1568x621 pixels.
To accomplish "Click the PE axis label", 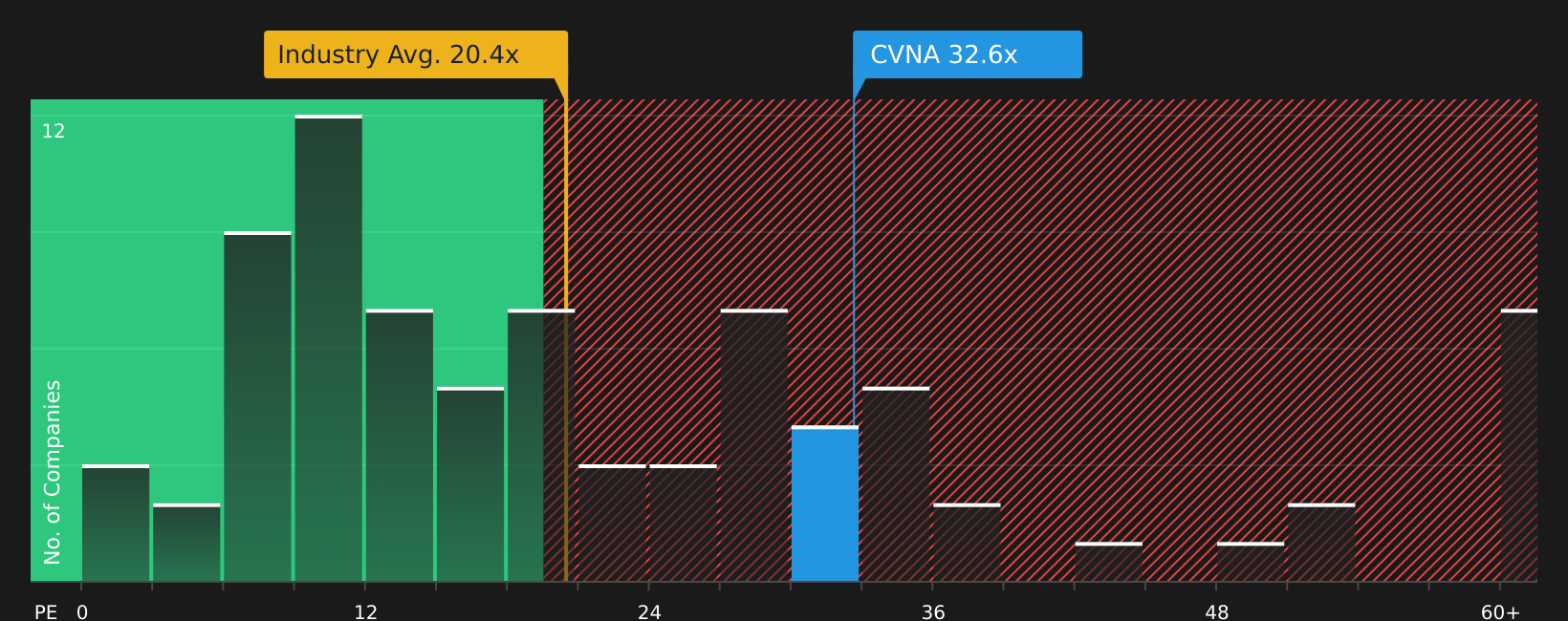I will pos(46,612).
